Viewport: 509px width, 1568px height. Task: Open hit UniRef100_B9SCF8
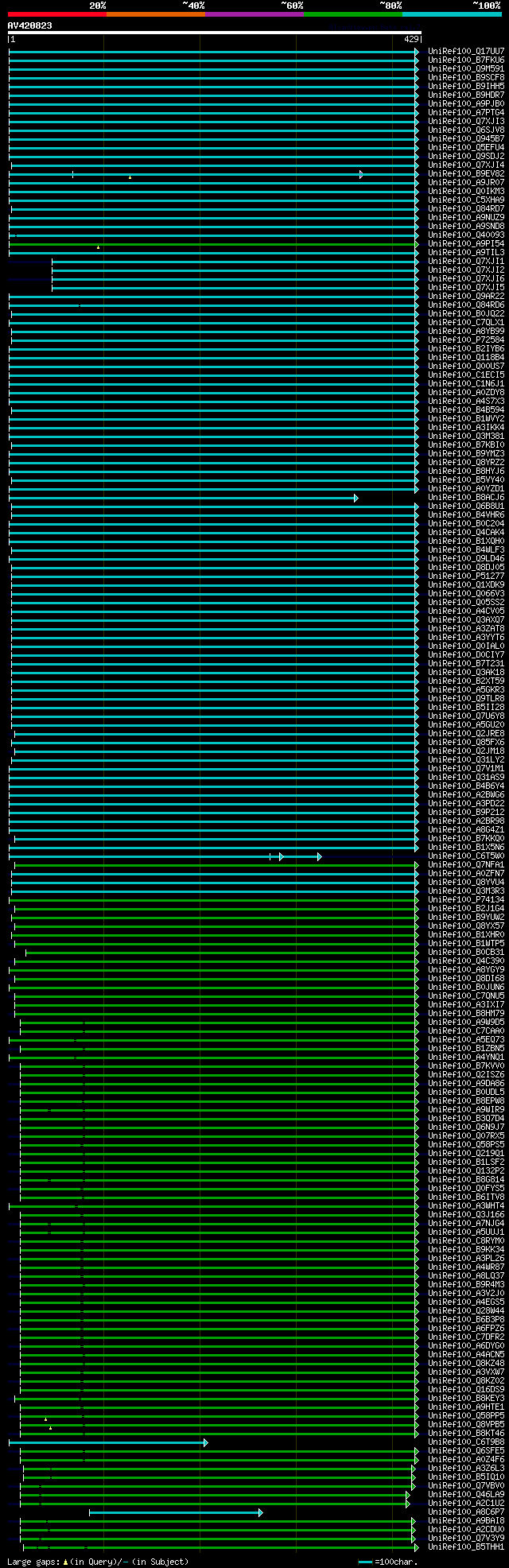click(x=466, y=78)
